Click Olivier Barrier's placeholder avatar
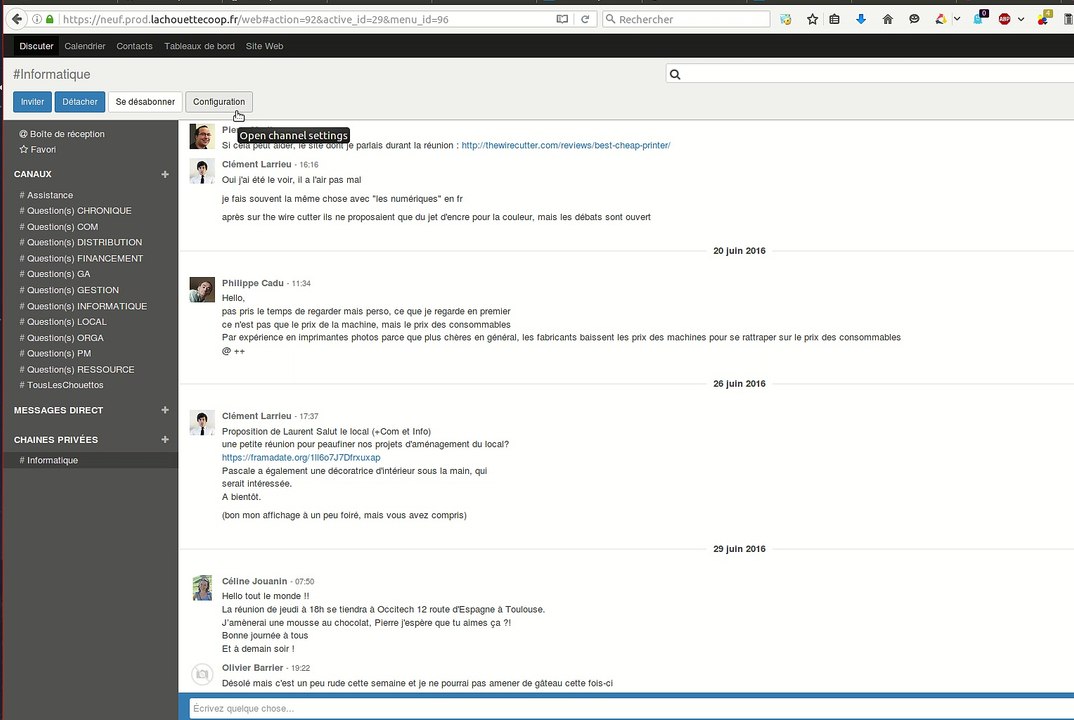Screen dimensions: 1074x720 click(202, 674)
